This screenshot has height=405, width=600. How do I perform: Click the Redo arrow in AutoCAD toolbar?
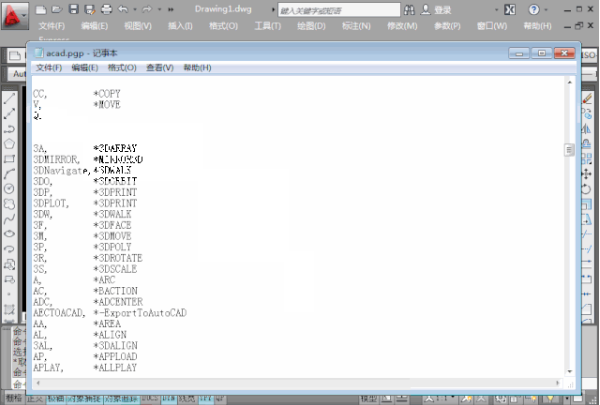point(147,9)
